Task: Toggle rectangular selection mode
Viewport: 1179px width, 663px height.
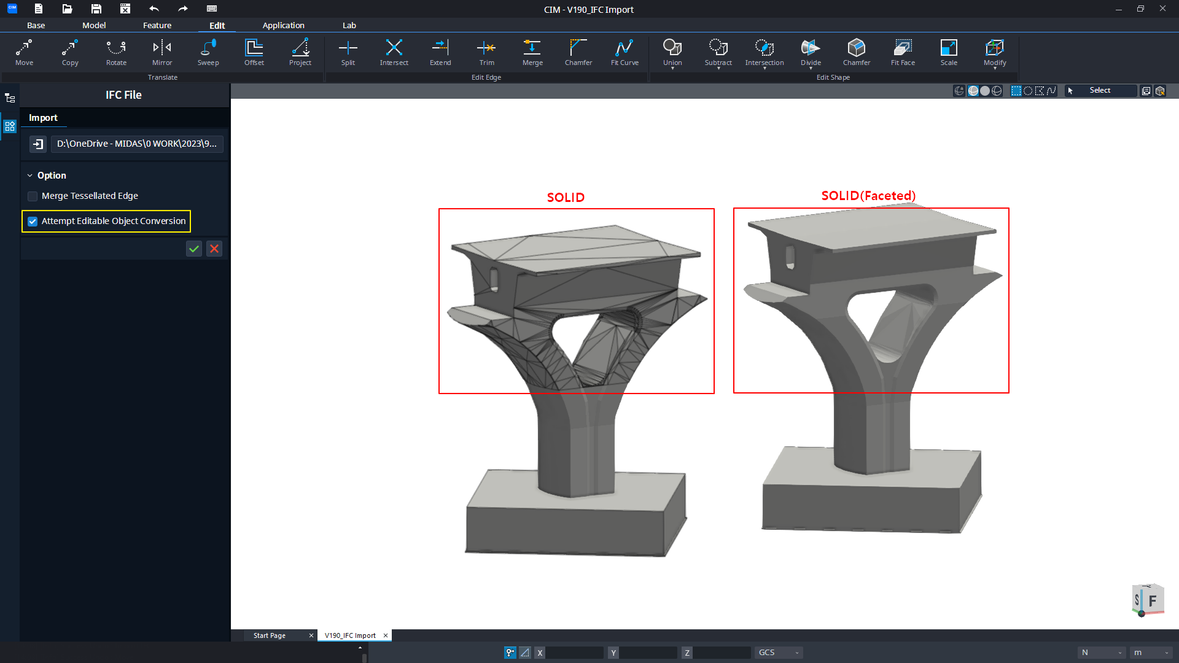Action: tap(1016, 91)
